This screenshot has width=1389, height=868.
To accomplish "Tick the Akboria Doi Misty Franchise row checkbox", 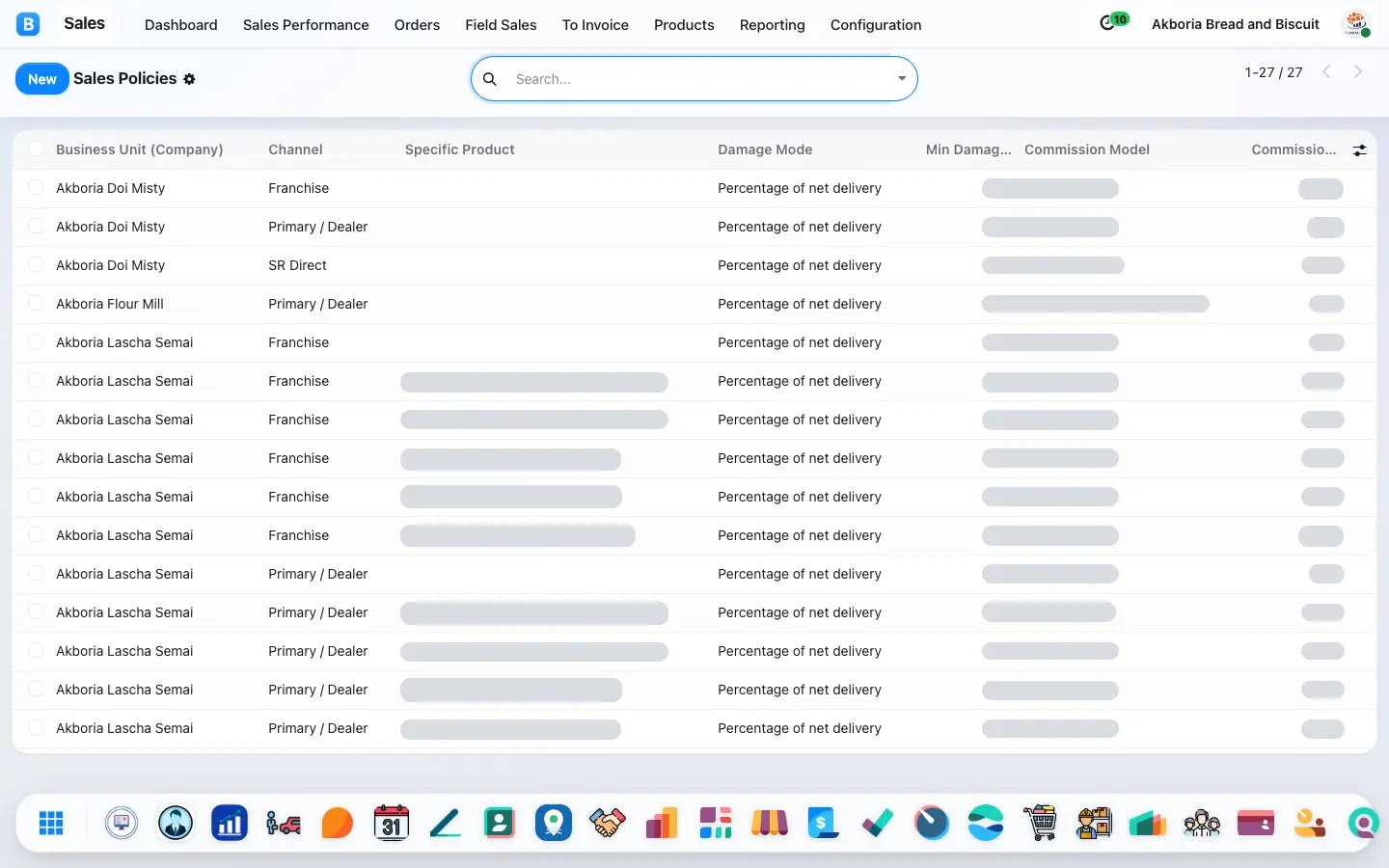I will pyautogui.click(x=36, y=187).
